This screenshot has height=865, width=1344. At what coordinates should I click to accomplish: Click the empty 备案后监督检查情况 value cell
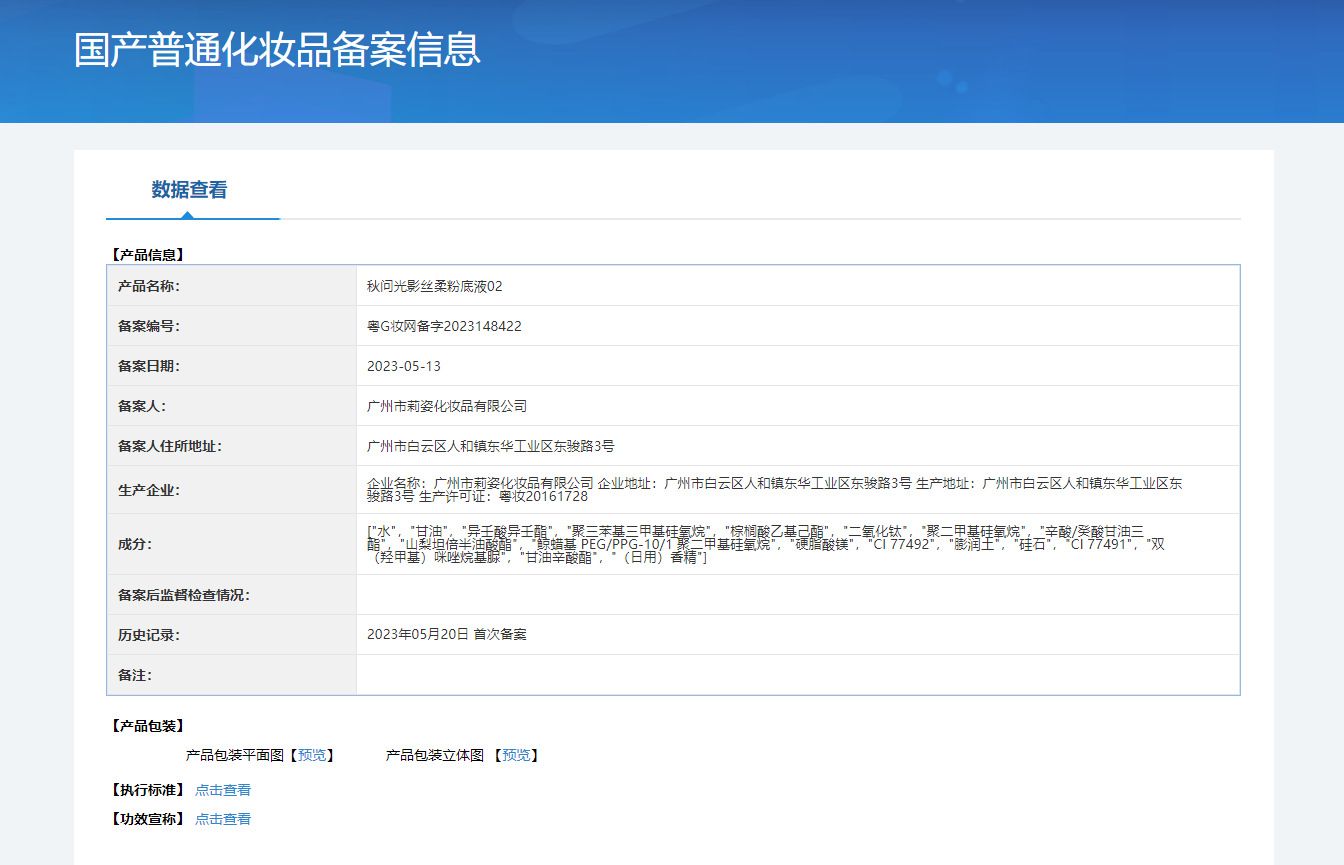click(797, 595)
